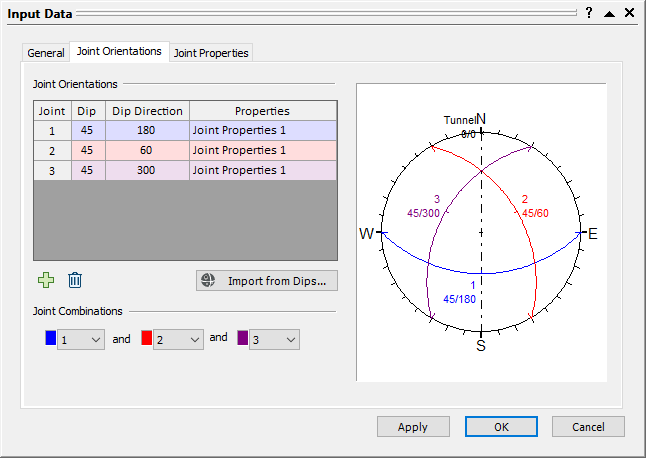646x458 pixels.
Task: Open the third joint combination dropdown showing 3
Action: [x=274, y=340]
